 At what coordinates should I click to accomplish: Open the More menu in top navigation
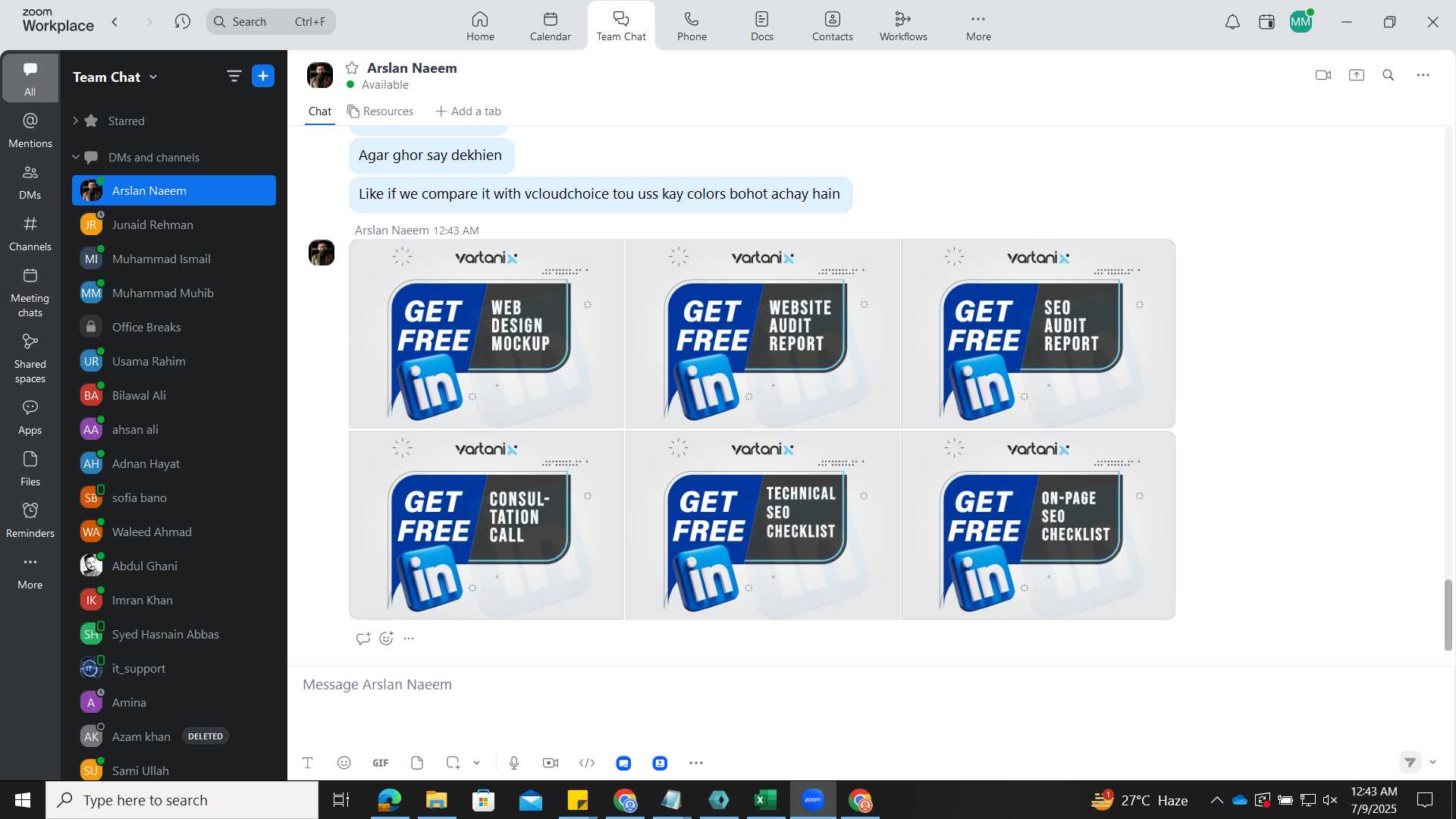click(978, 26)
